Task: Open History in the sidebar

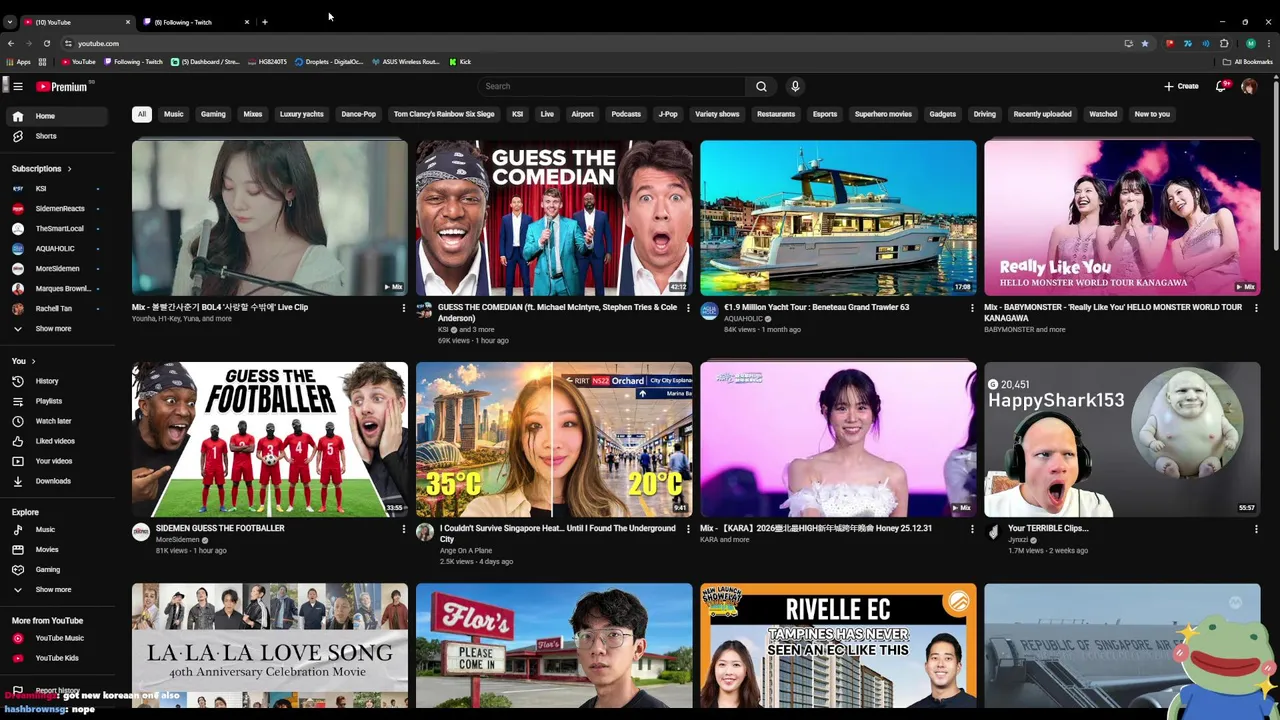Action: point(56,381)
